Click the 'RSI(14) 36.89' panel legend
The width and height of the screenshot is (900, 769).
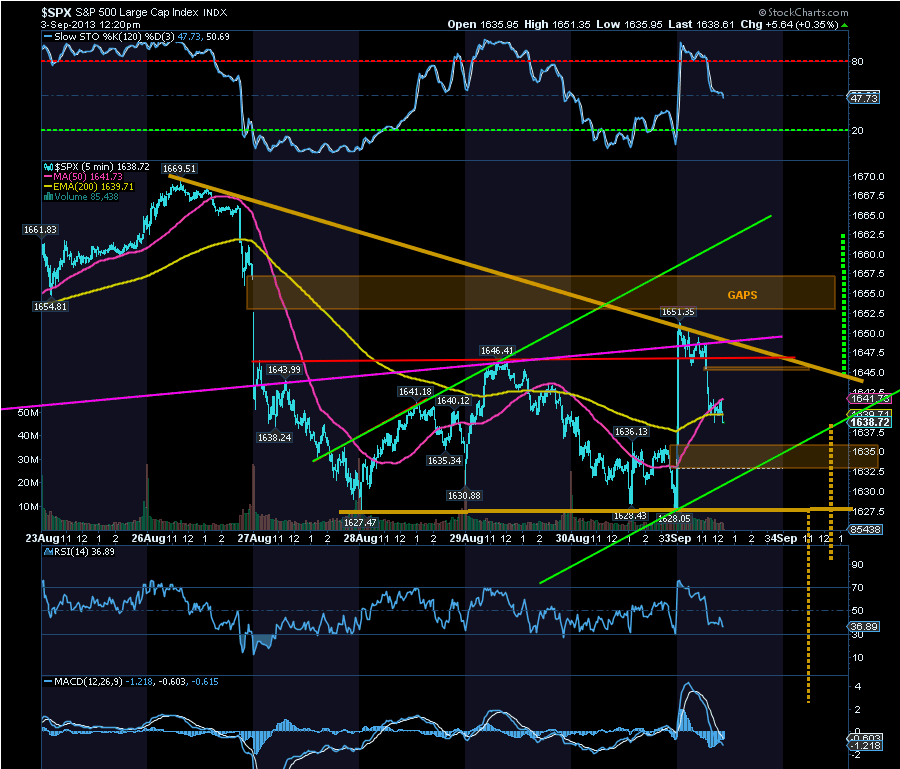(84, 552)
